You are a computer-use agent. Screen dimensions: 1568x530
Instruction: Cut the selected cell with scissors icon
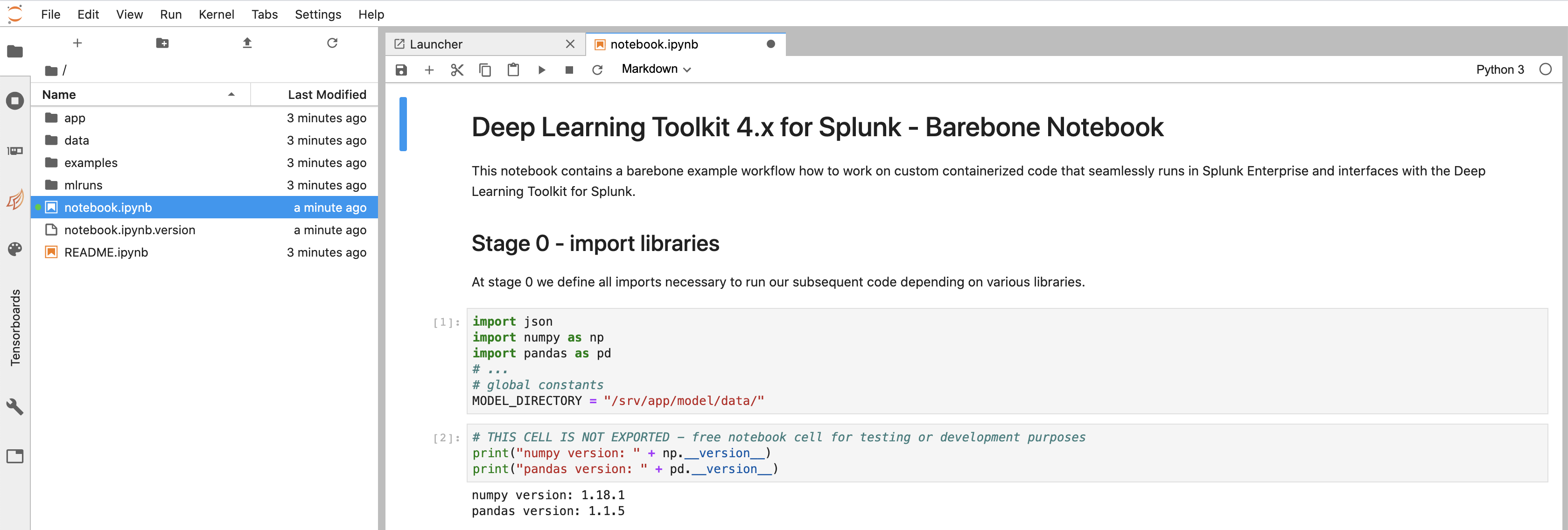pyautogui.click(x=457, y=70)
